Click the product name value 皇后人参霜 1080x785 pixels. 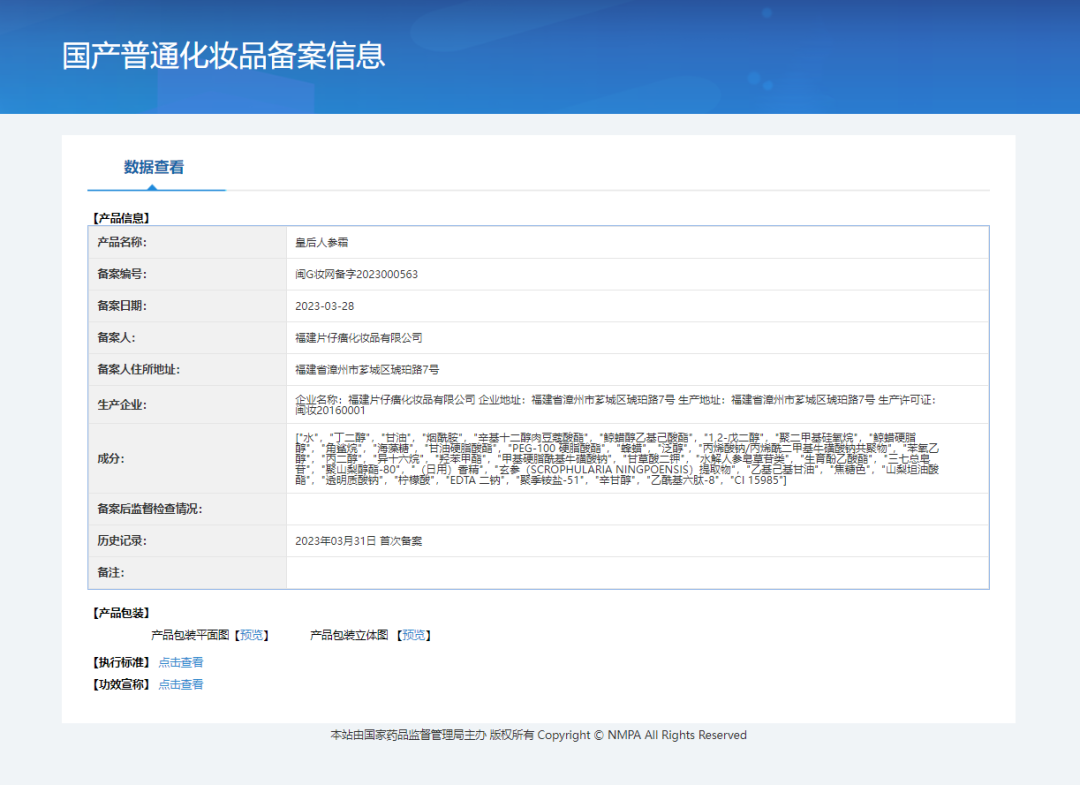322,242
